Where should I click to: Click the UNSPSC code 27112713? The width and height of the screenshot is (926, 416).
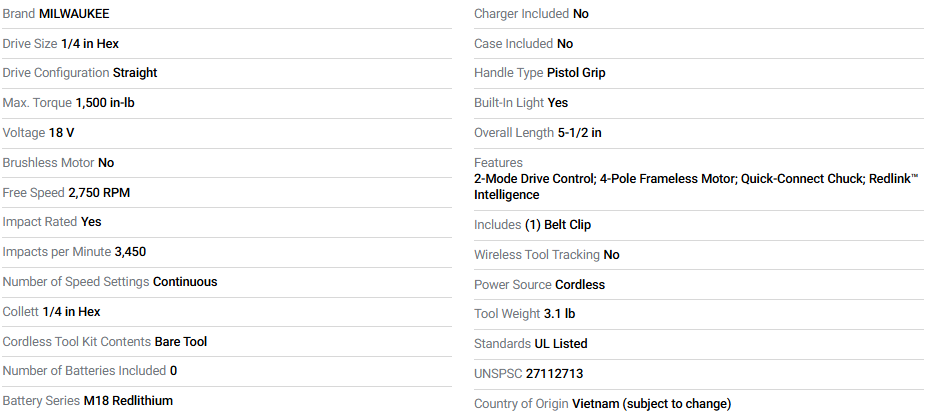(554, 374)
